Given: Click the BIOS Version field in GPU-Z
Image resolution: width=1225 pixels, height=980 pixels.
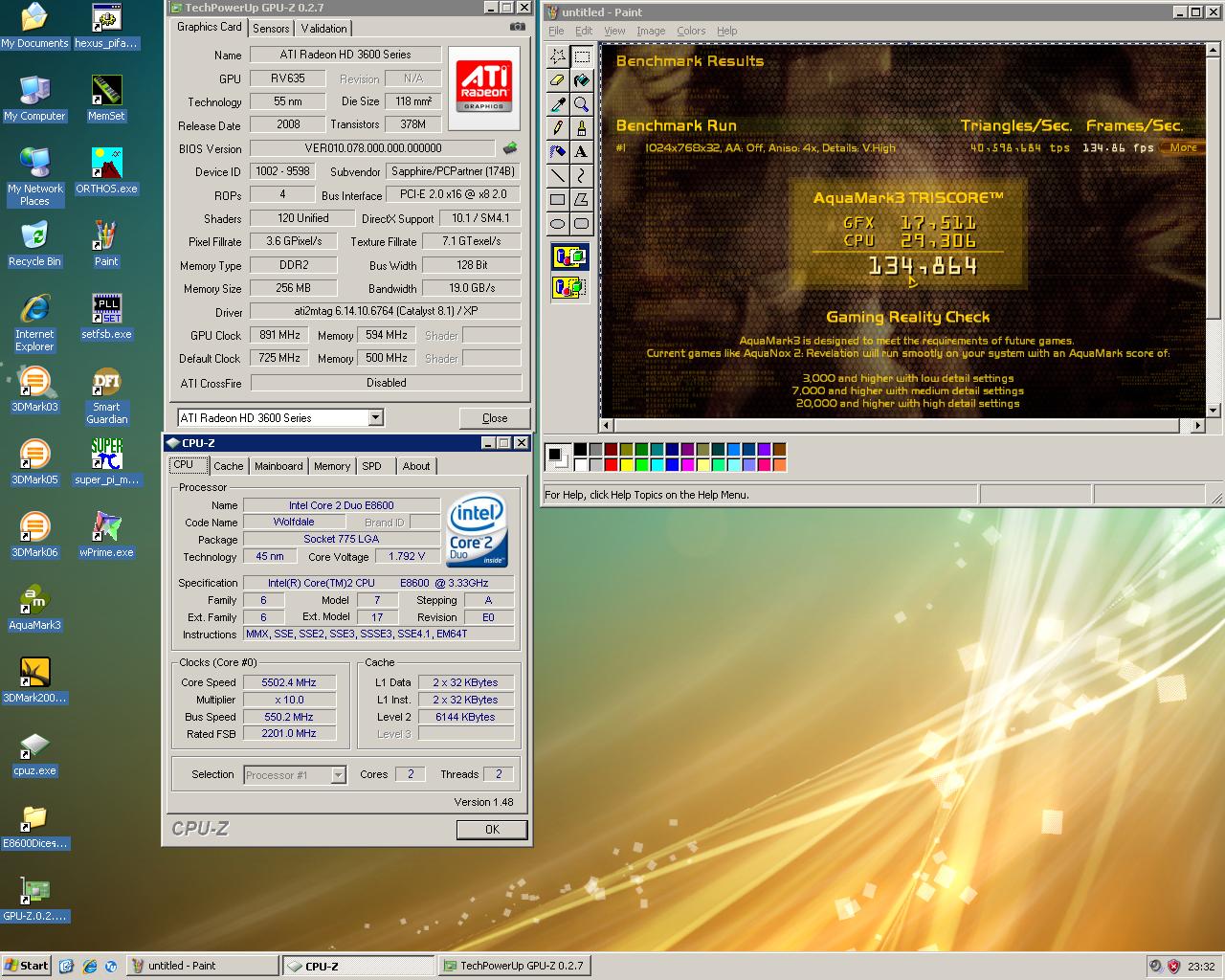Looking at the screenshot, I should (372, 148).
